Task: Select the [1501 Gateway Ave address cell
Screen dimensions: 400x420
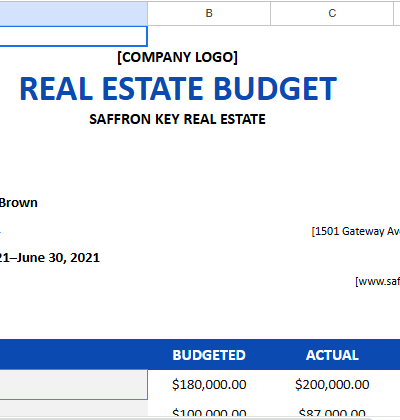Action: point(356,231)
